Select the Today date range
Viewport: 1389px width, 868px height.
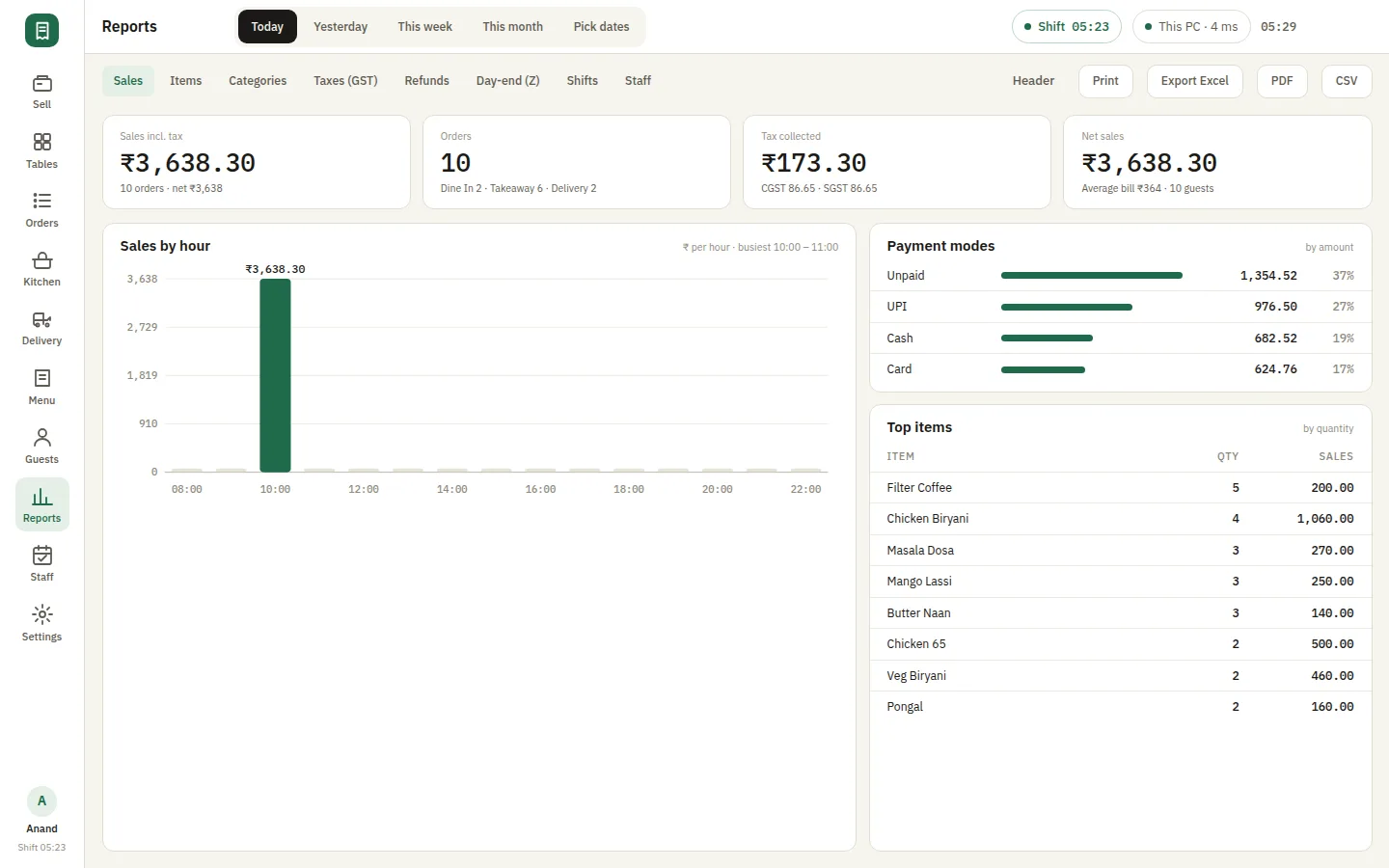click(267, 27)
